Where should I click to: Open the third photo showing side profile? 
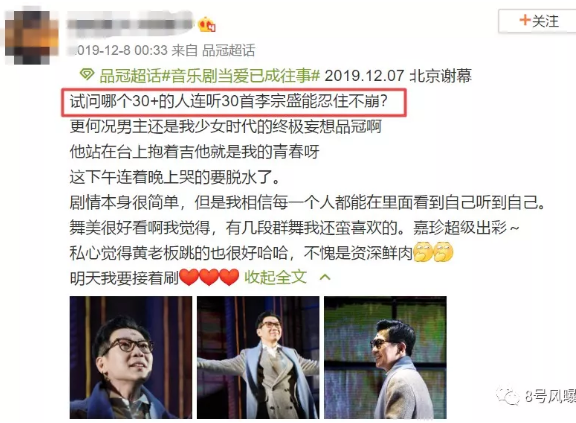(385, 357)
